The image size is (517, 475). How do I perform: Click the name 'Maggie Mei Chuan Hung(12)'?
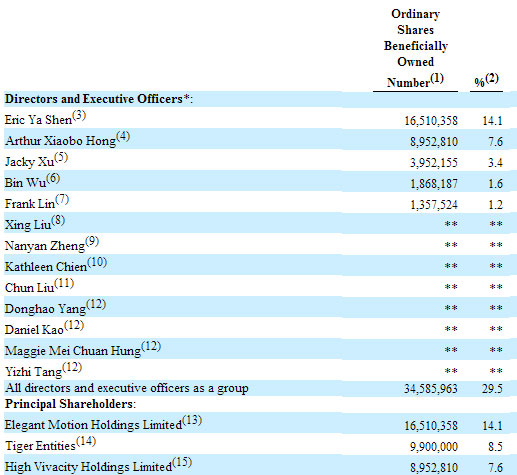(83, 349)
